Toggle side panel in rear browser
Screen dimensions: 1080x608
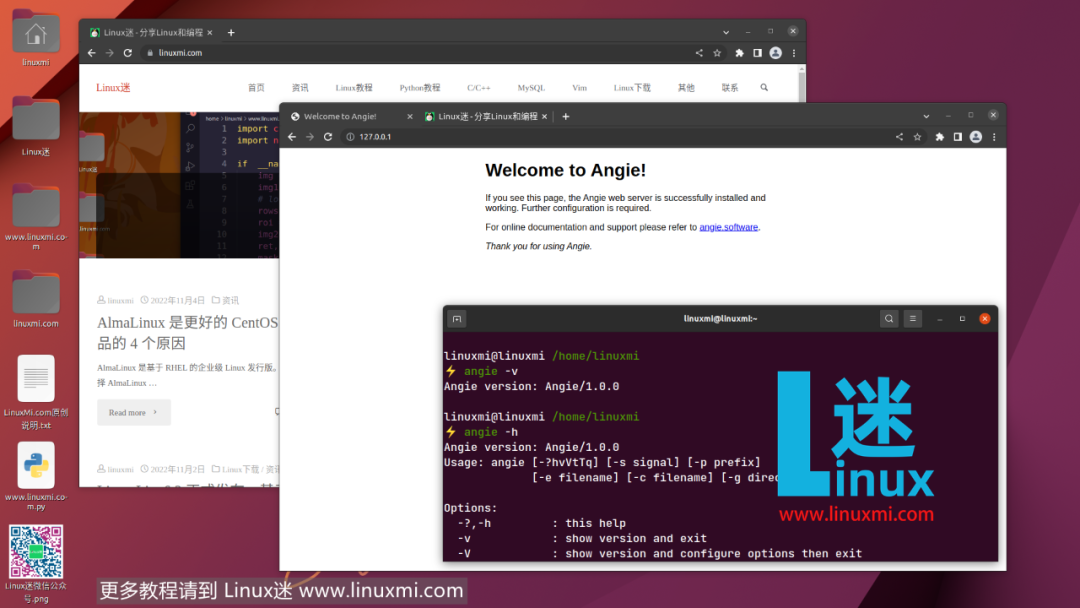coord(757,53)
